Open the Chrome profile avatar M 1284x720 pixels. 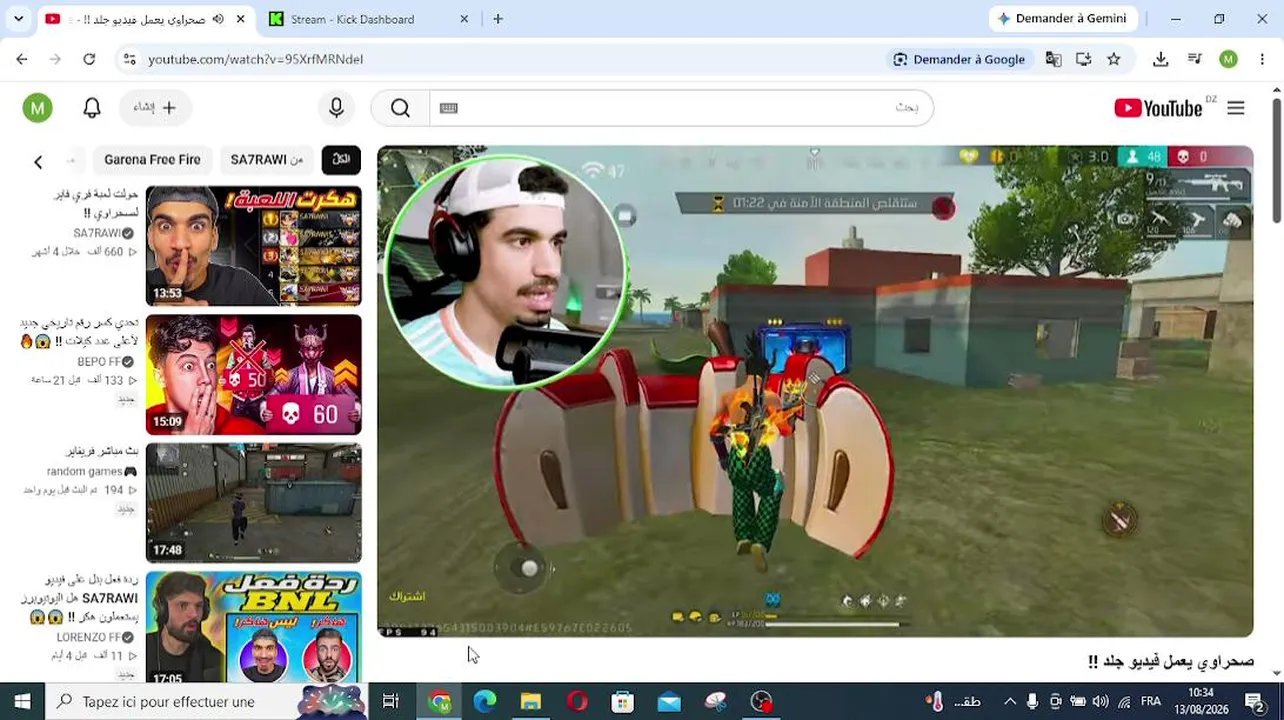(x=1228, y=59)
